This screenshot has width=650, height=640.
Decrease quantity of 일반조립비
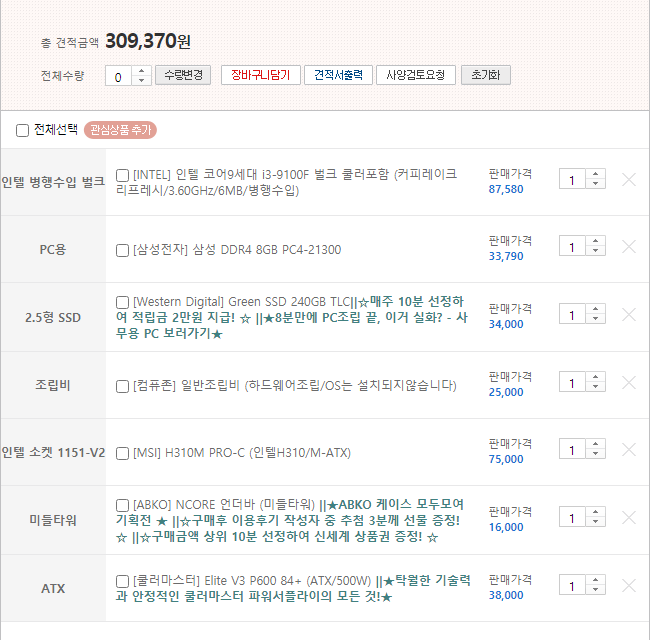596,386
